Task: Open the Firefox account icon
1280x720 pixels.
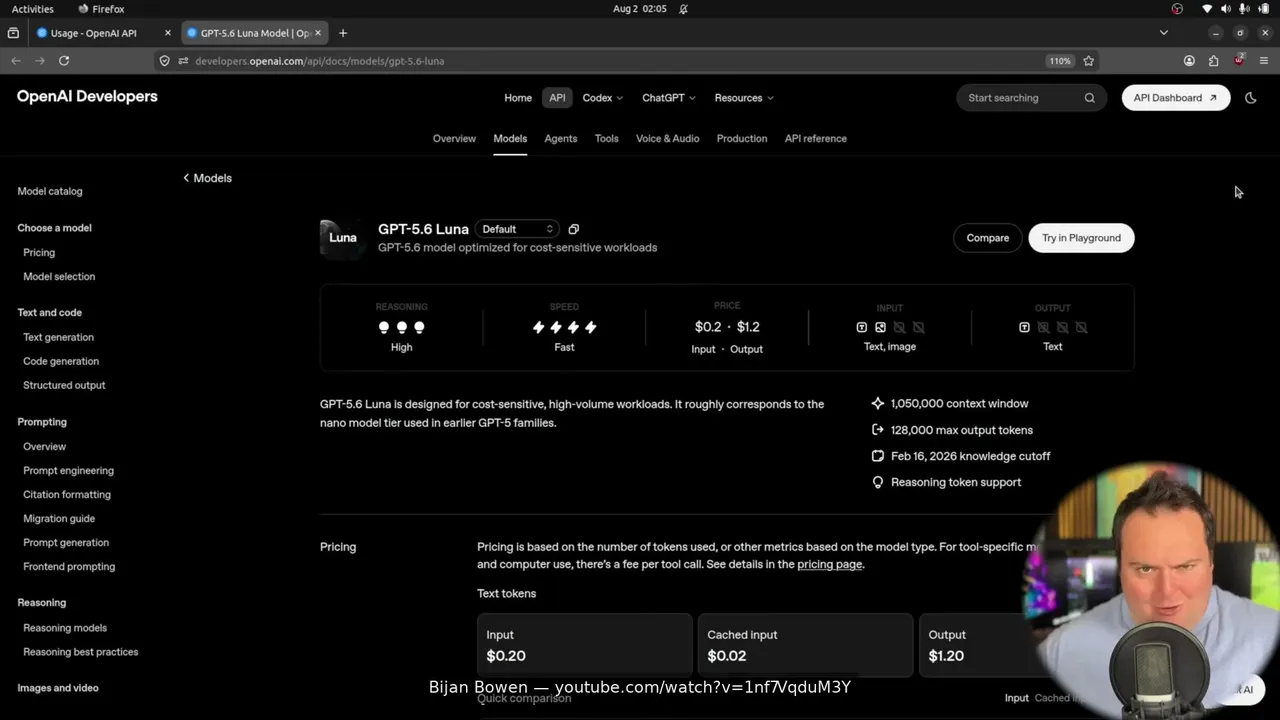Action: coord(1189,61)
